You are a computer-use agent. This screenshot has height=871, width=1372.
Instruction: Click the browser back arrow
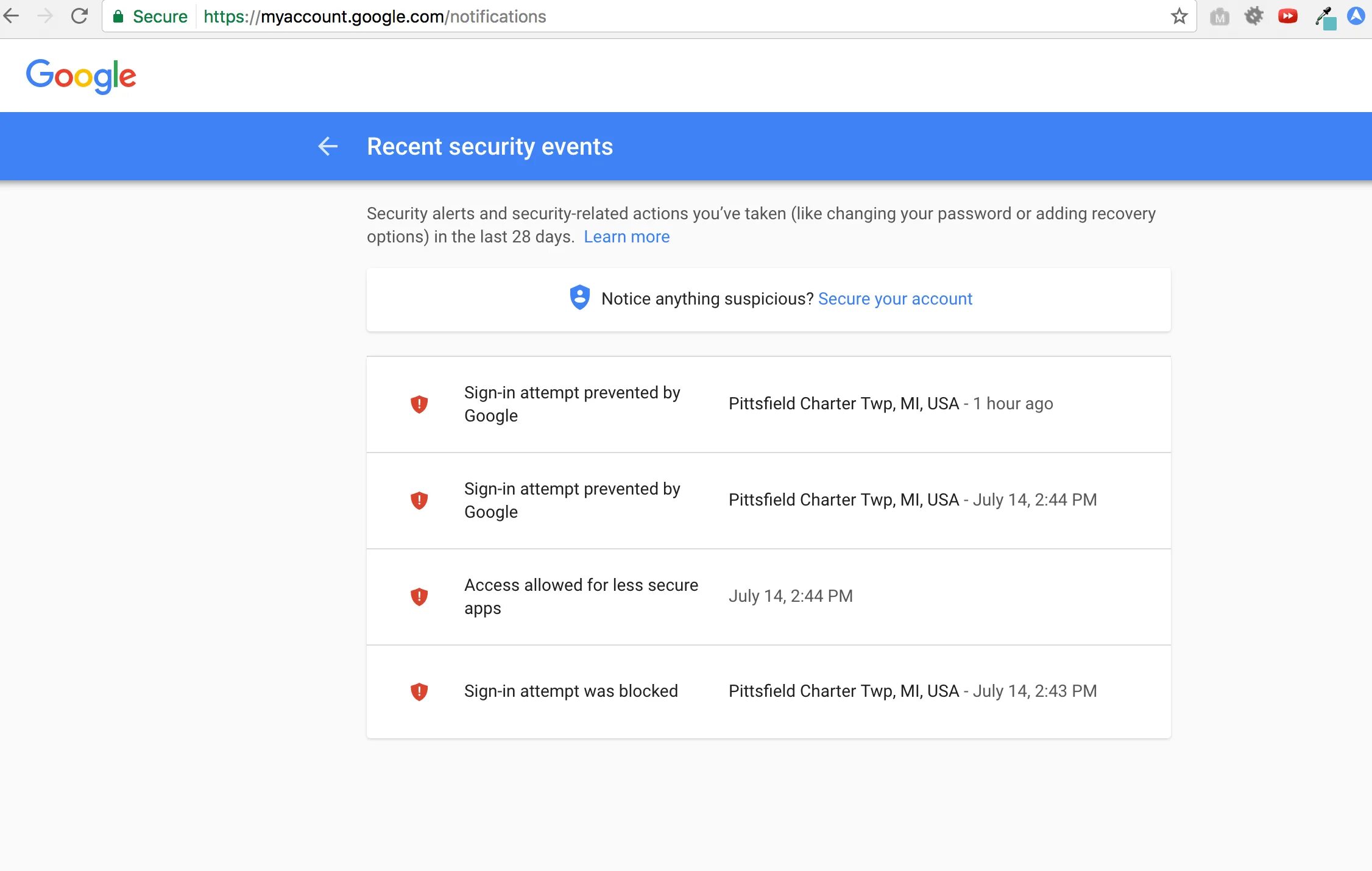pyautogui.click(x=12, y=16)
